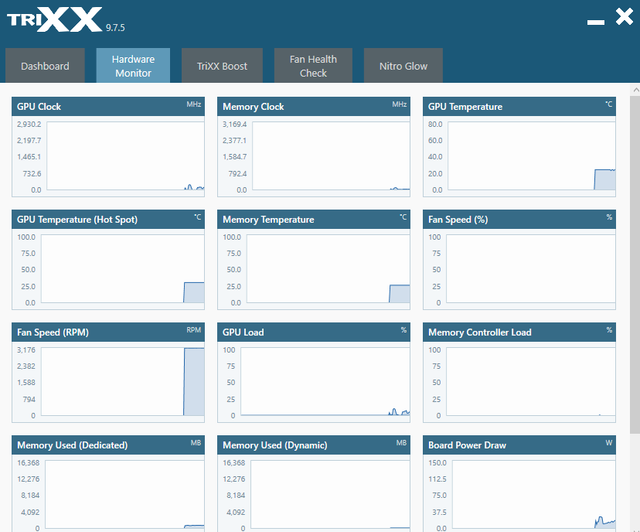This screenshot has width=640, height=532.
Task: Click the 150.0 watt axis value
Action: pos(438,463)
